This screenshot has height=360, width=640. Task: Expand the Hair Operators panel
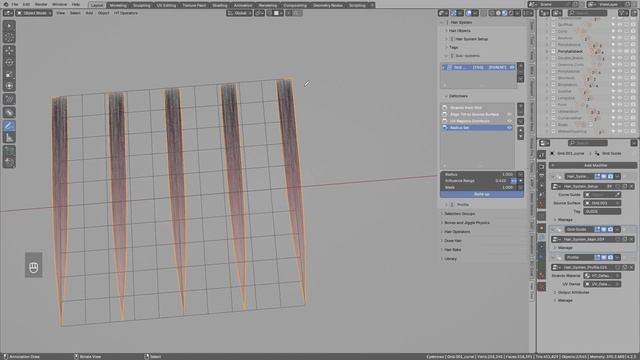coord(457,232)
